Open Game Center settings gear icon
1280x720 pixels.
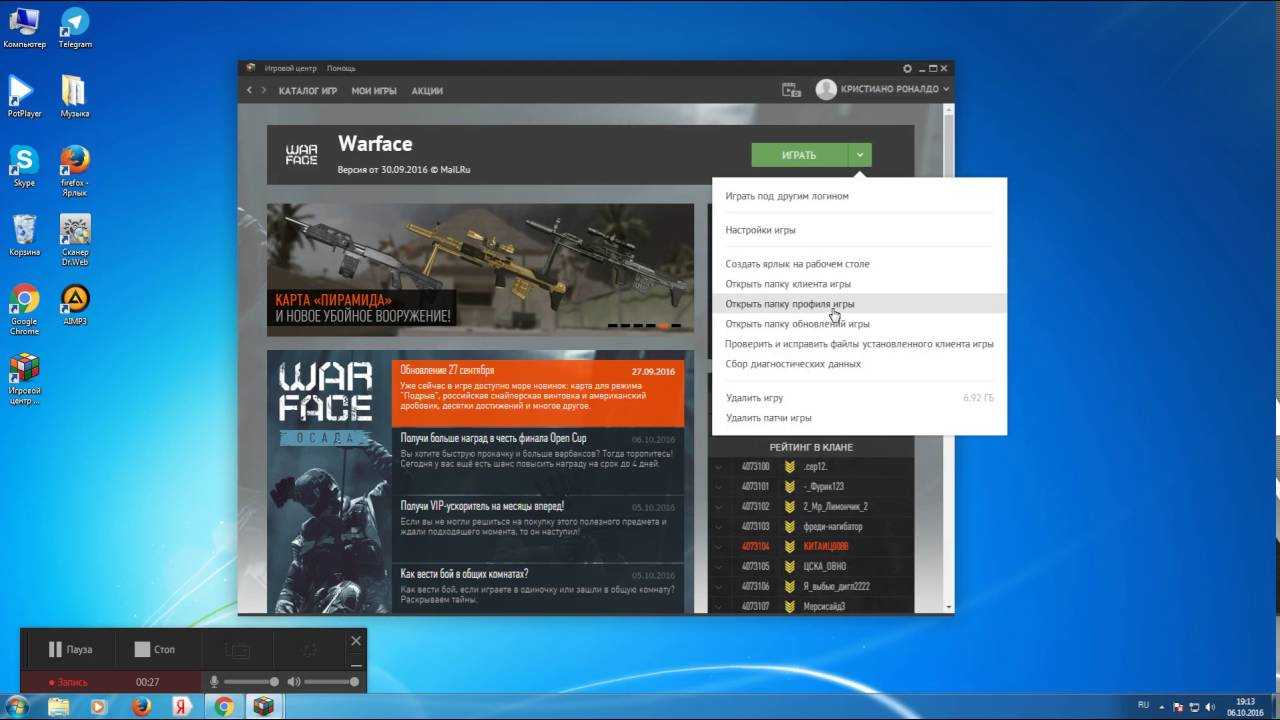pyautogui.click(x=907, y=68)
